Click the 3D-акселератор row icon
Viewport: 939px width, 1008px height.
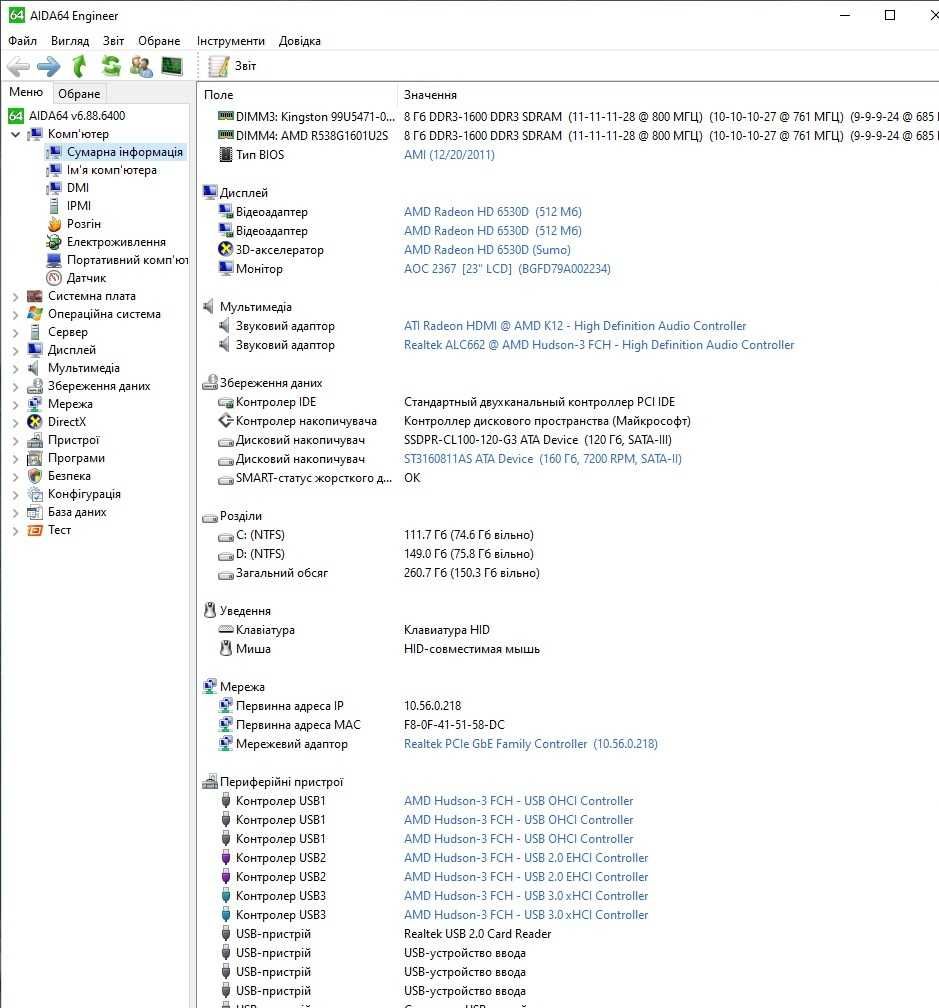[225, 249]
